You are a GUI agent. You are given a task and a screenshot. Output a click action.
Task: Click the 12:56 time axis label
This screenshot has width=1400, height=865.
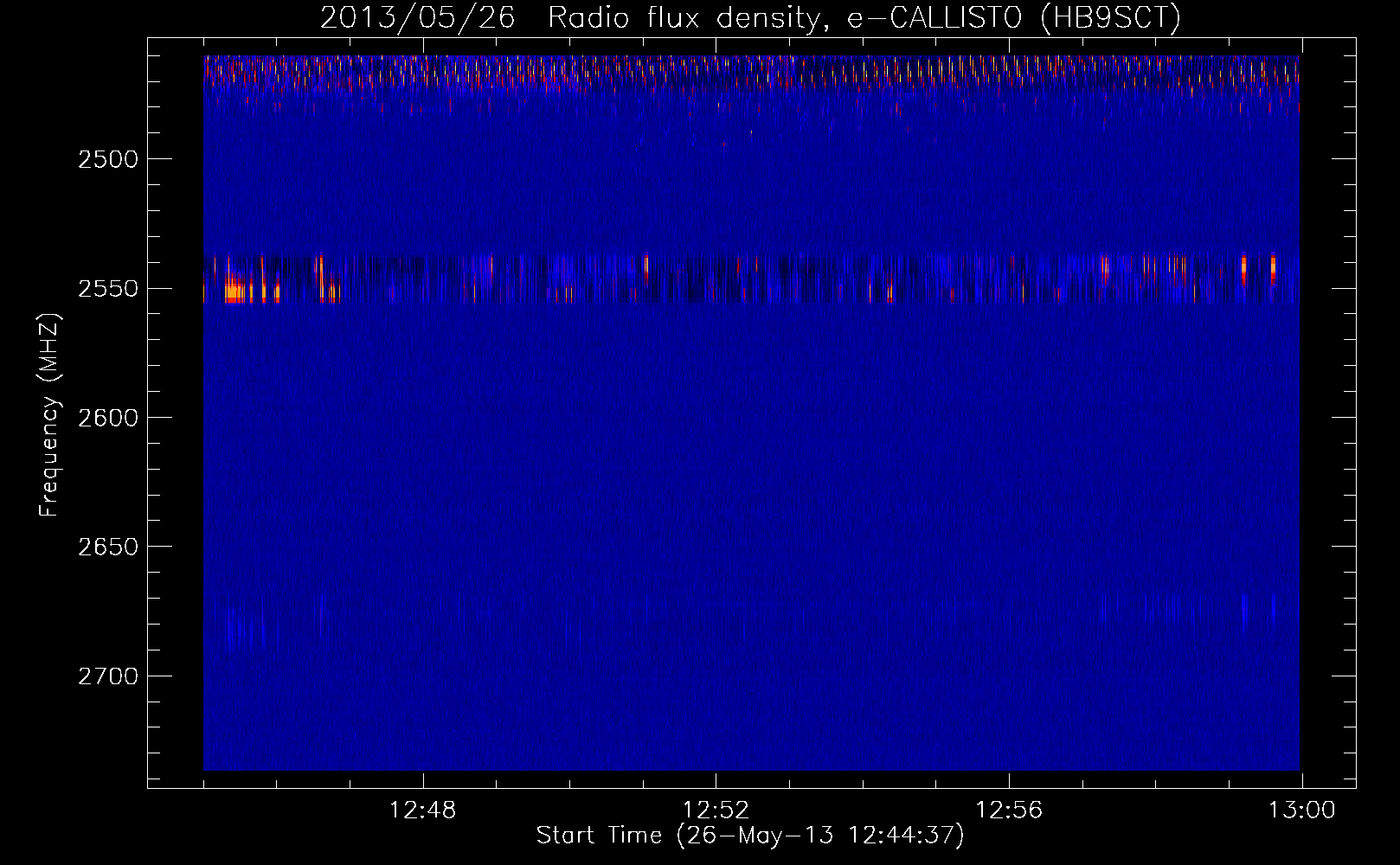coord(1009,811)
